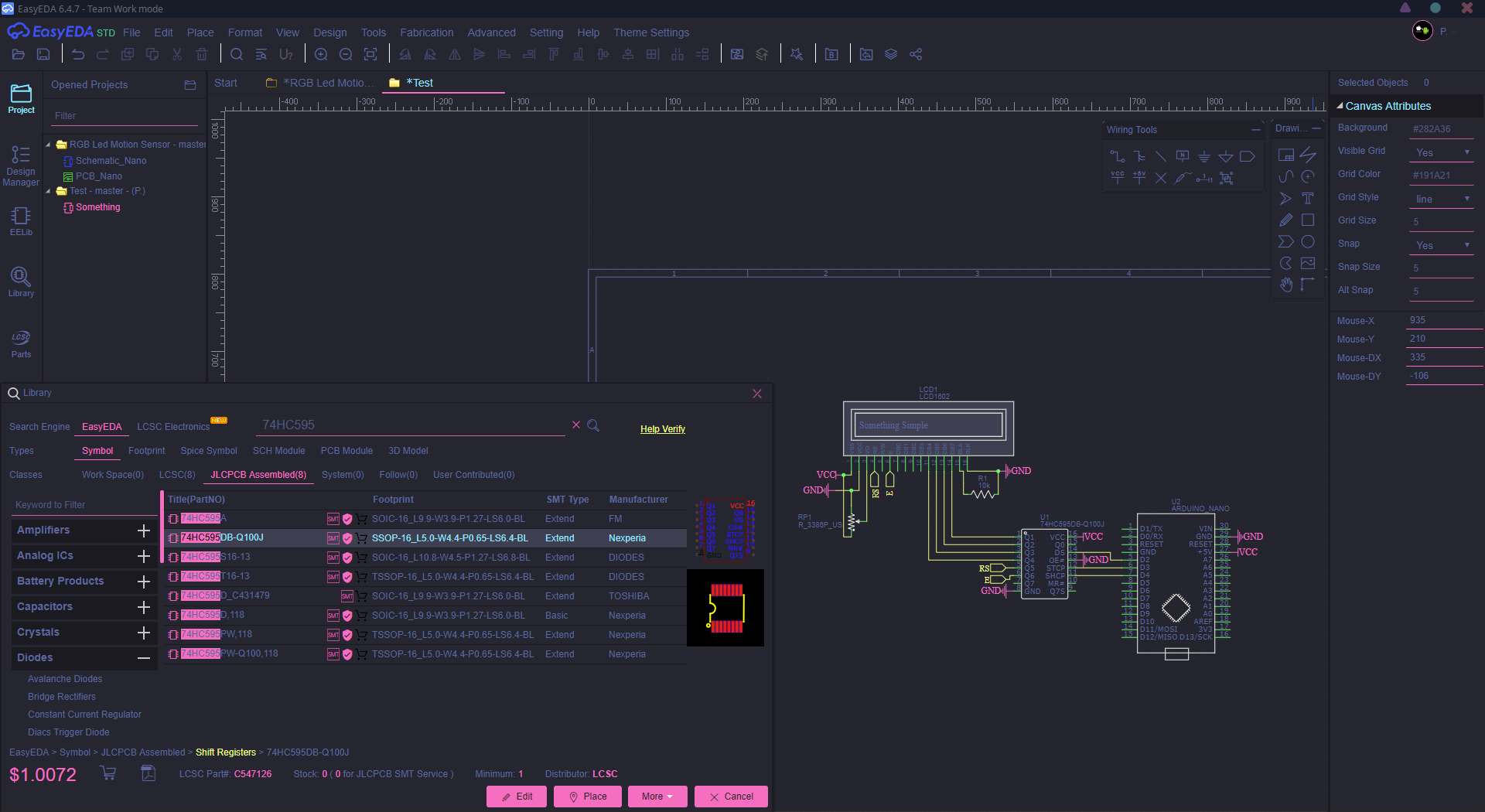The height and width of the screenshot is (812, 1485).
Task: Switch search engine to LCSC Electronics
Action: (173, 427)
